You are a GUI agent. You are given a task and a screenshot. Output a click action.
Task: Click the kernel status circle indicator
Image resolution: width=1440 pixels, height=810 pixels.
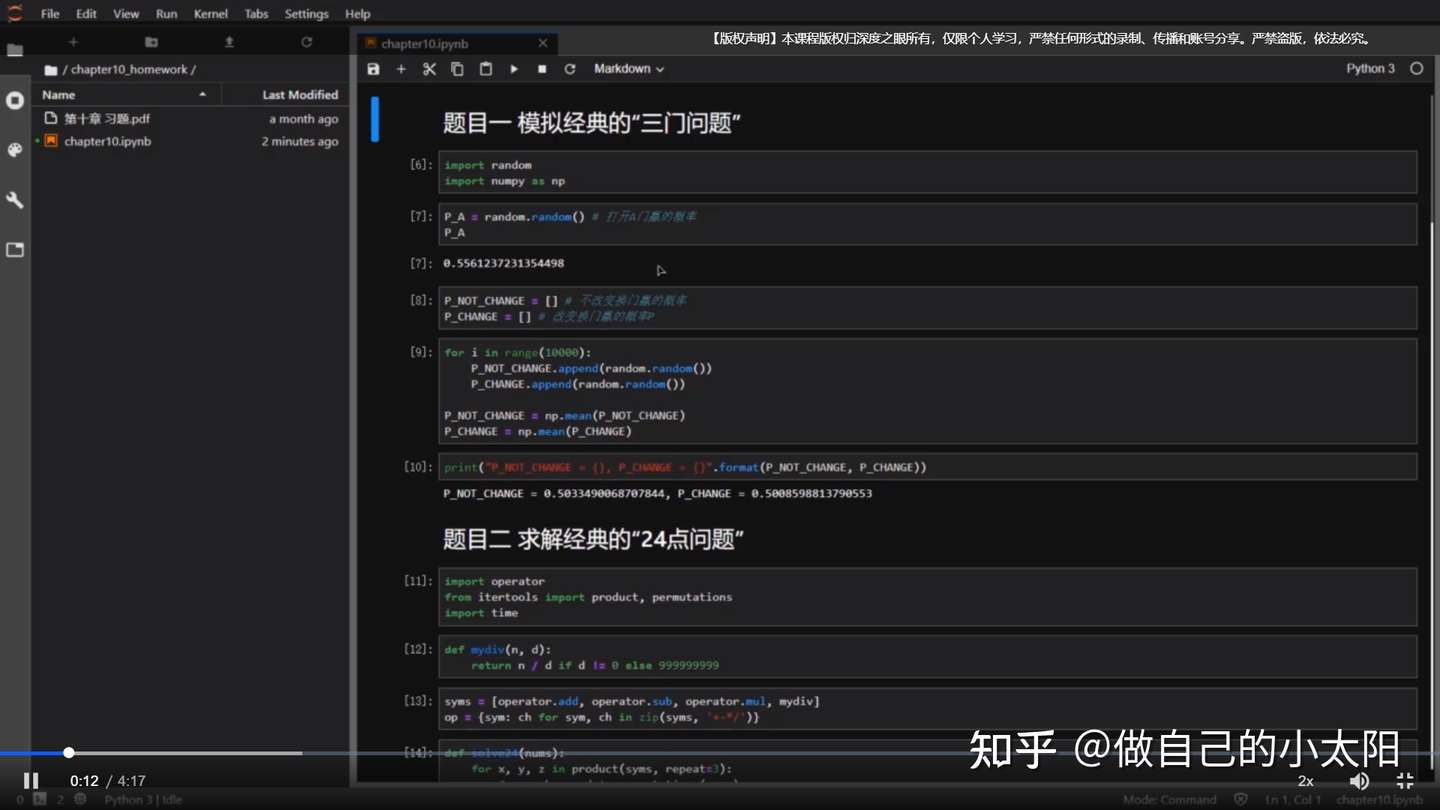[1416, 69]
